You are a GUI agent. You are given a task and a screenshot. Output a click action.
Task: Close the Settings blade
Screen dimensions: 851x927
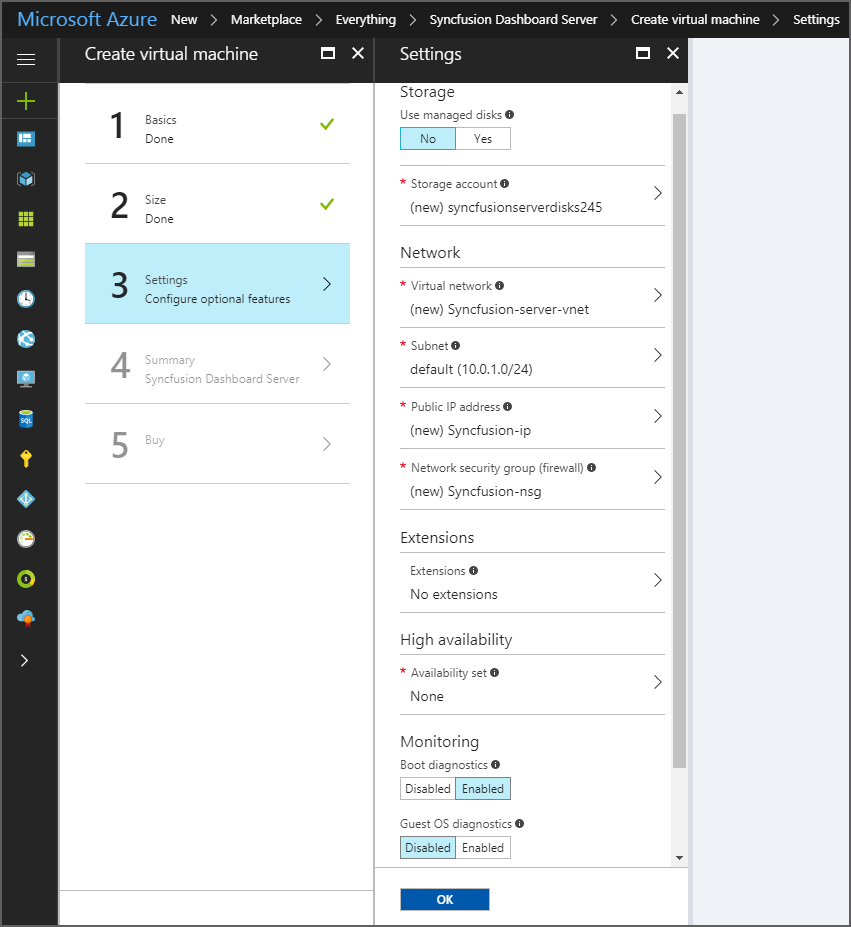click(x=673, y=53)
